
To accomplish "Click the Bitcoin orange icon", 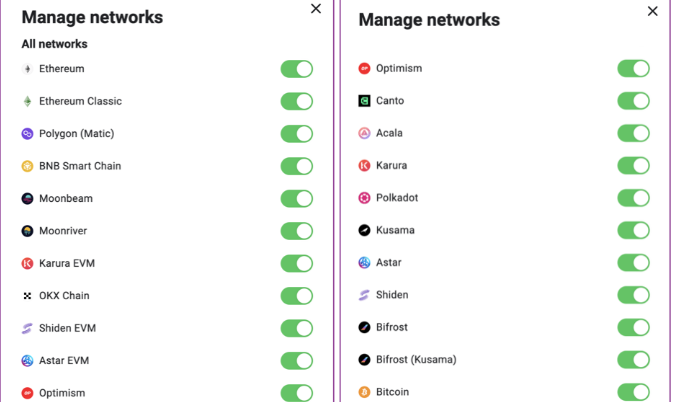I will click(364, 392).
